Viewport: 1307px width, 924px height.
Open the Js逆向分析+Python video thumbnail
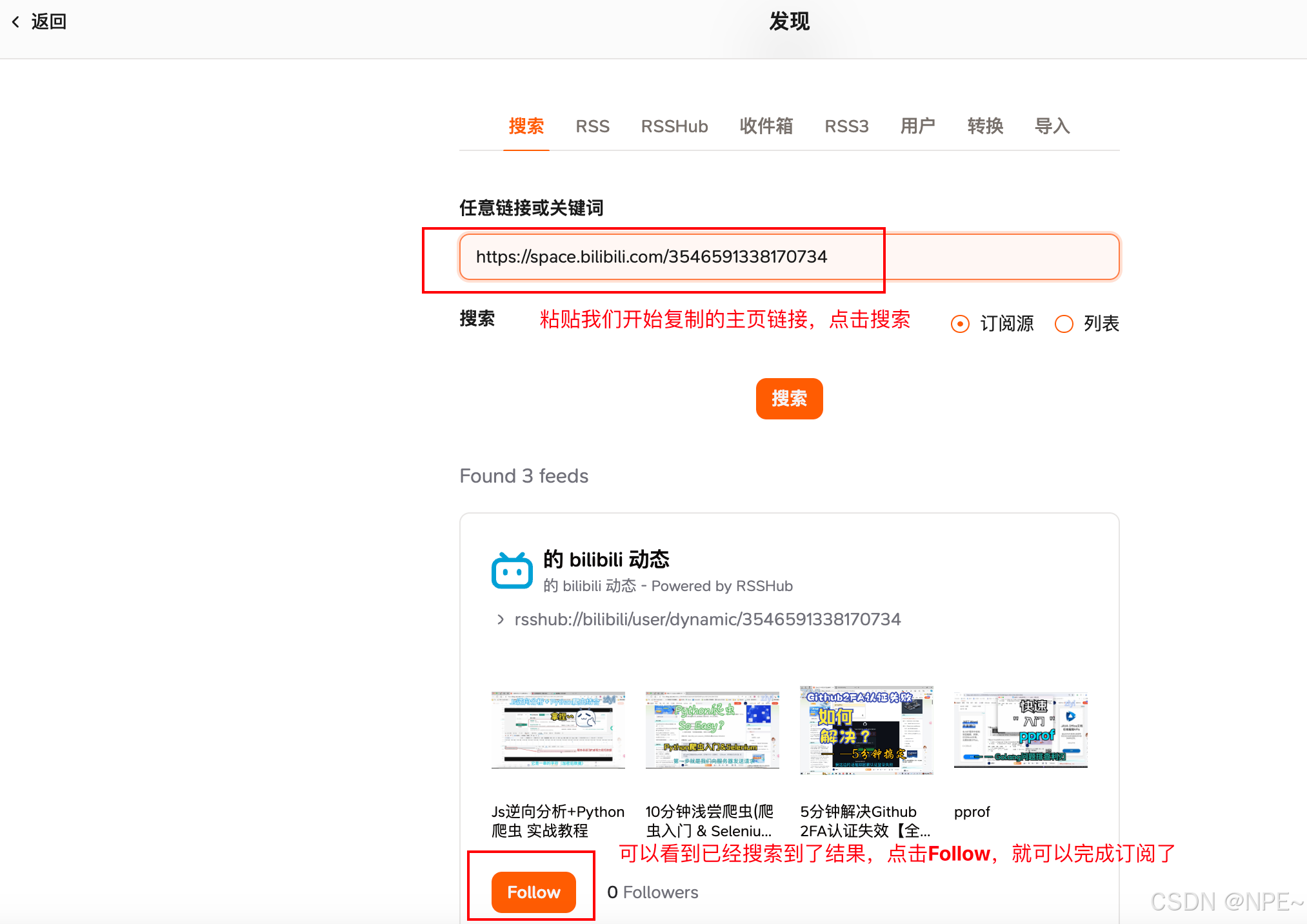tap(558, 730)
